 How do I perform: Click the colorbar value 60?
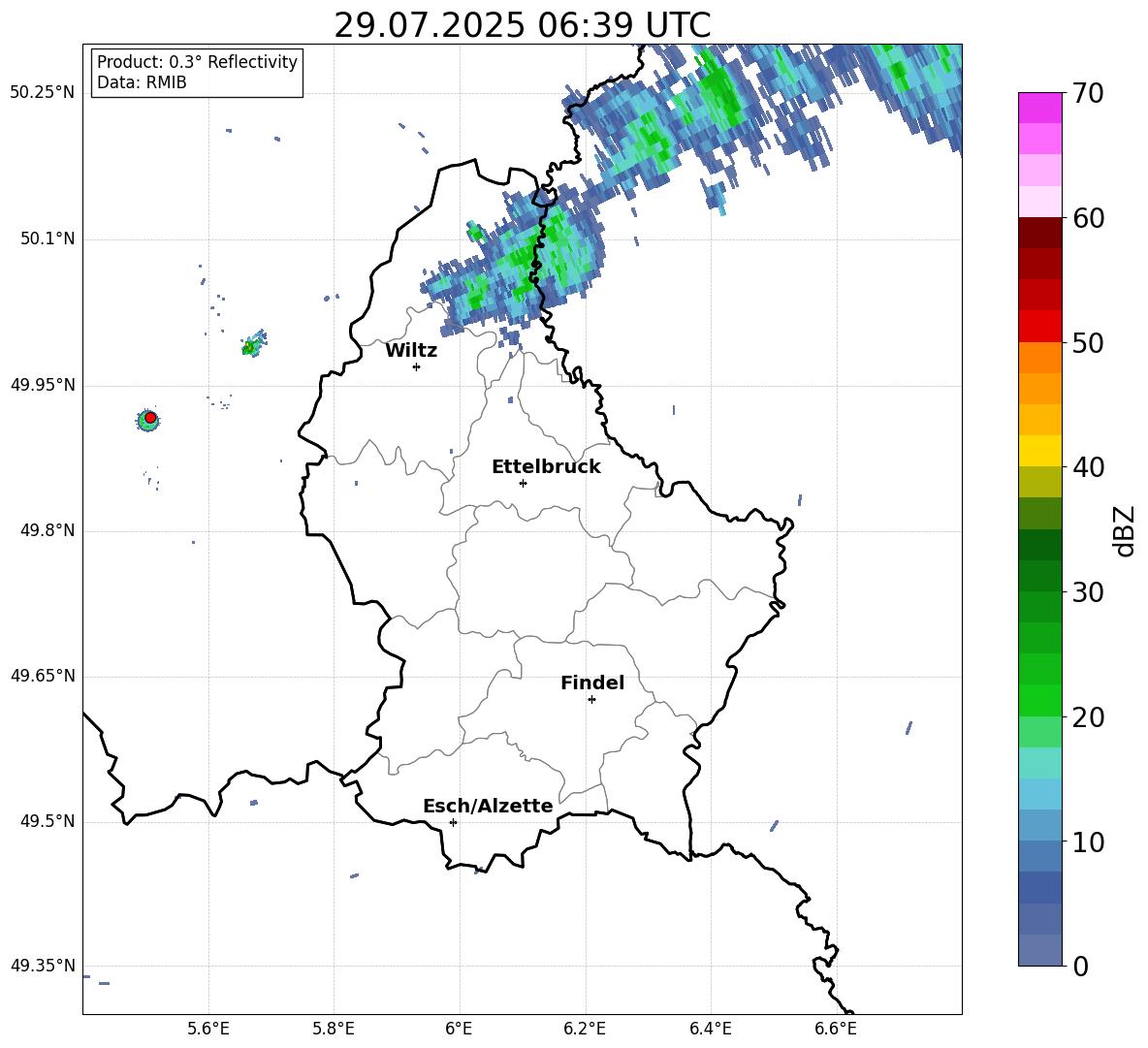coord(1088,218)
